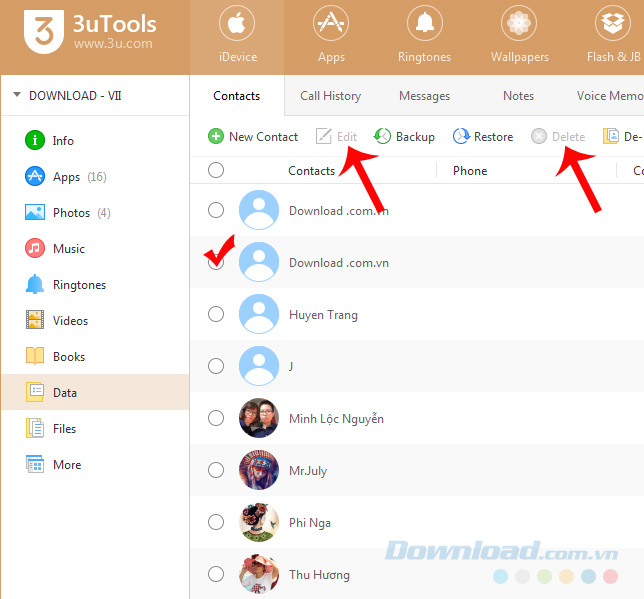Screen dimensions: 644x599
Task: Click the grey Delete X icon
Action: tap(538, 136)
